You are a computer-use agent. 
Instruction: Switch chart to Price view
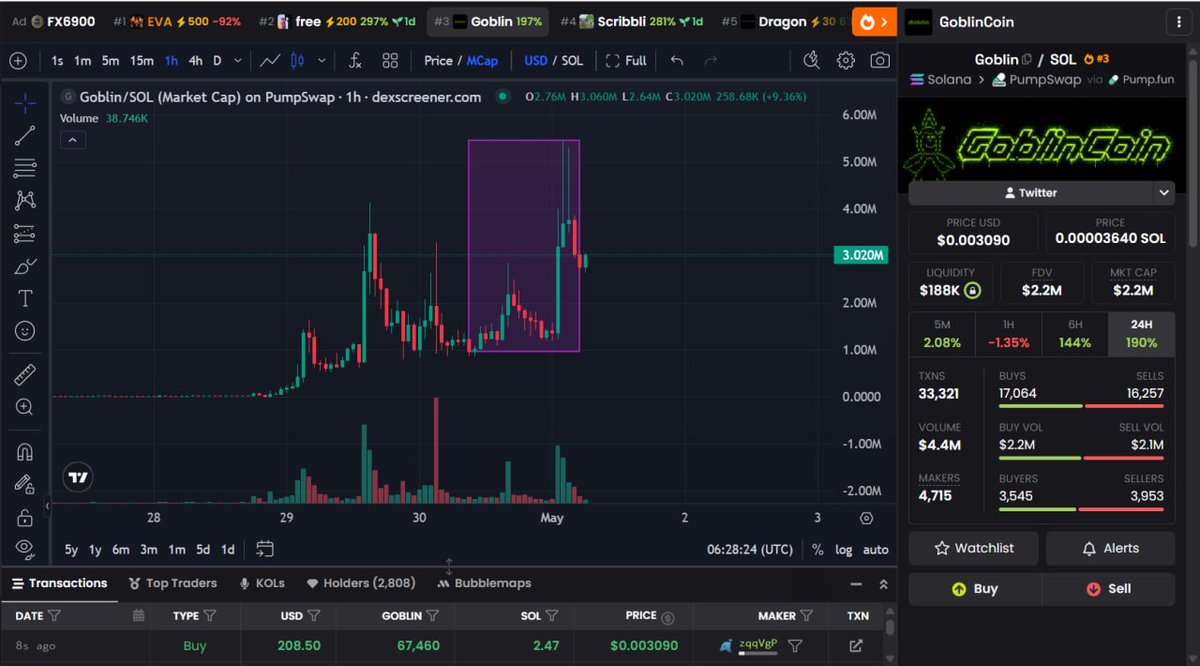point(438,60)
